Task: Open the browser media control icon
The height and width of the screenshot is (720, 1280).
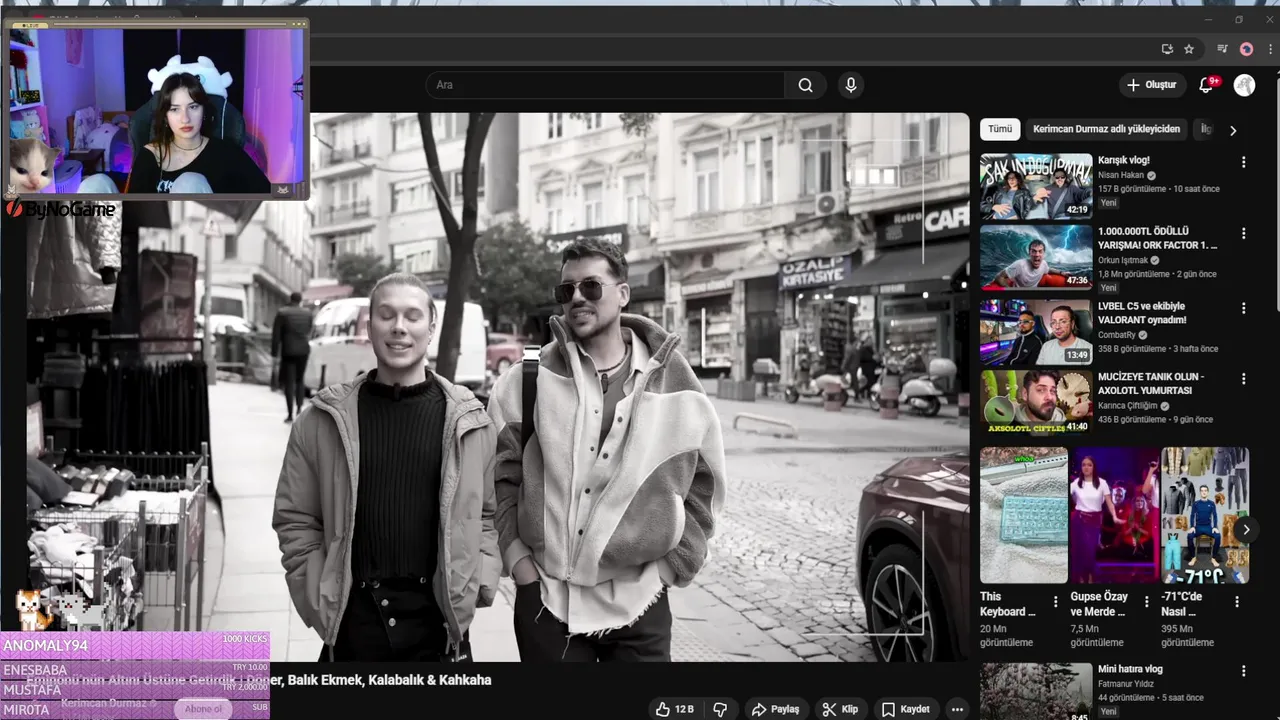Action: 1222,49
